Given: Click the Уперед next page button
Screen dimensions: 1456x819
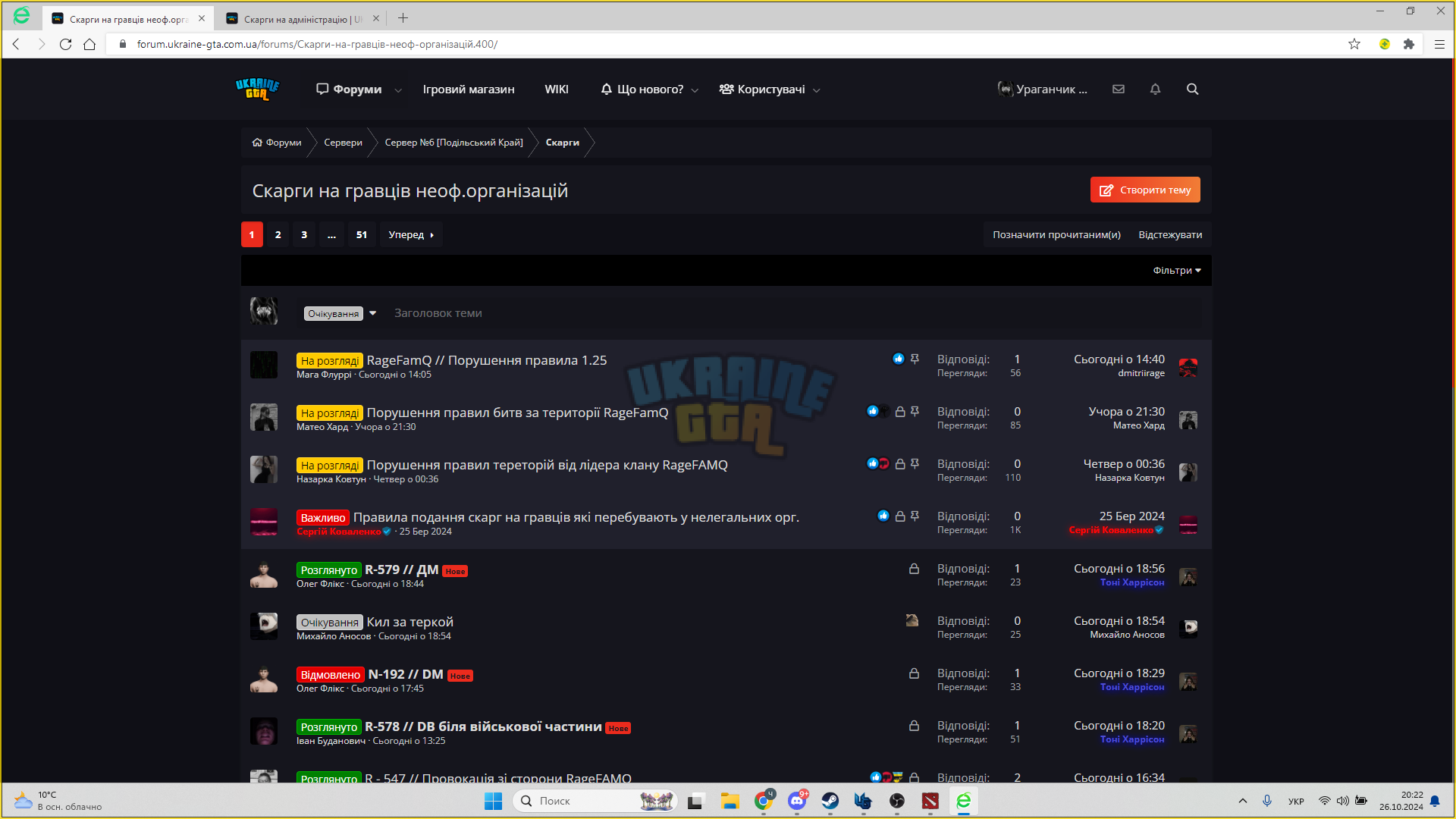Looking at the screenshot, I should point(411,234).
